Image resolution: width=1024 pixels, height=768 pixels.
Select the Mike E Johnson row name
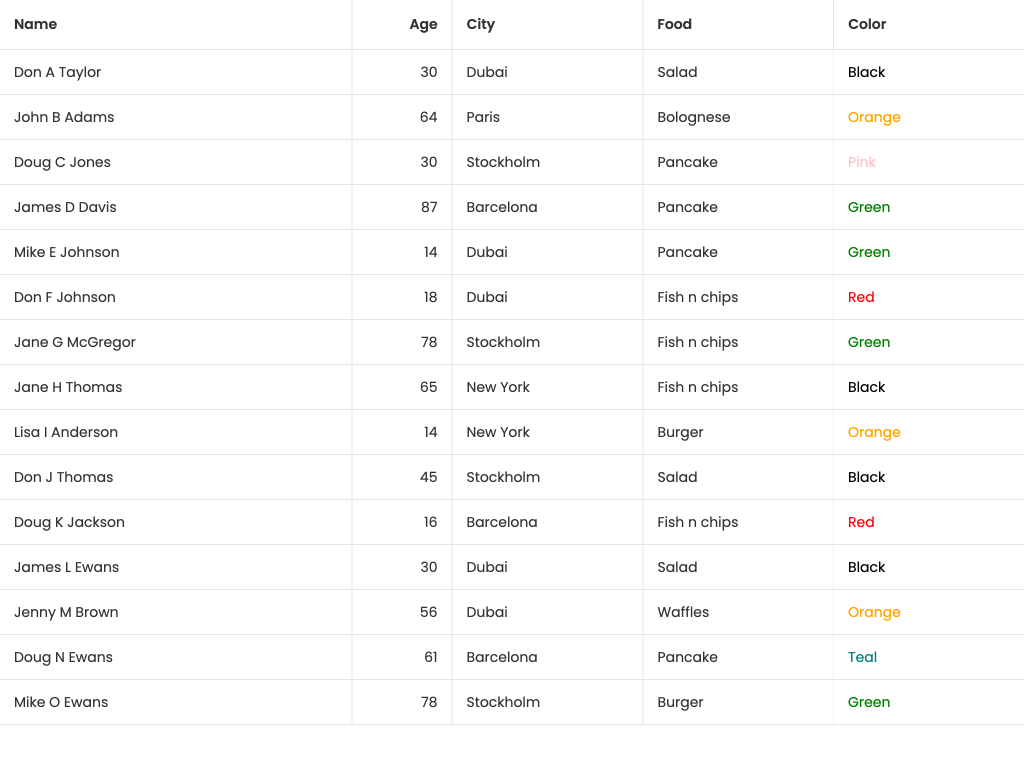(67, 252)
